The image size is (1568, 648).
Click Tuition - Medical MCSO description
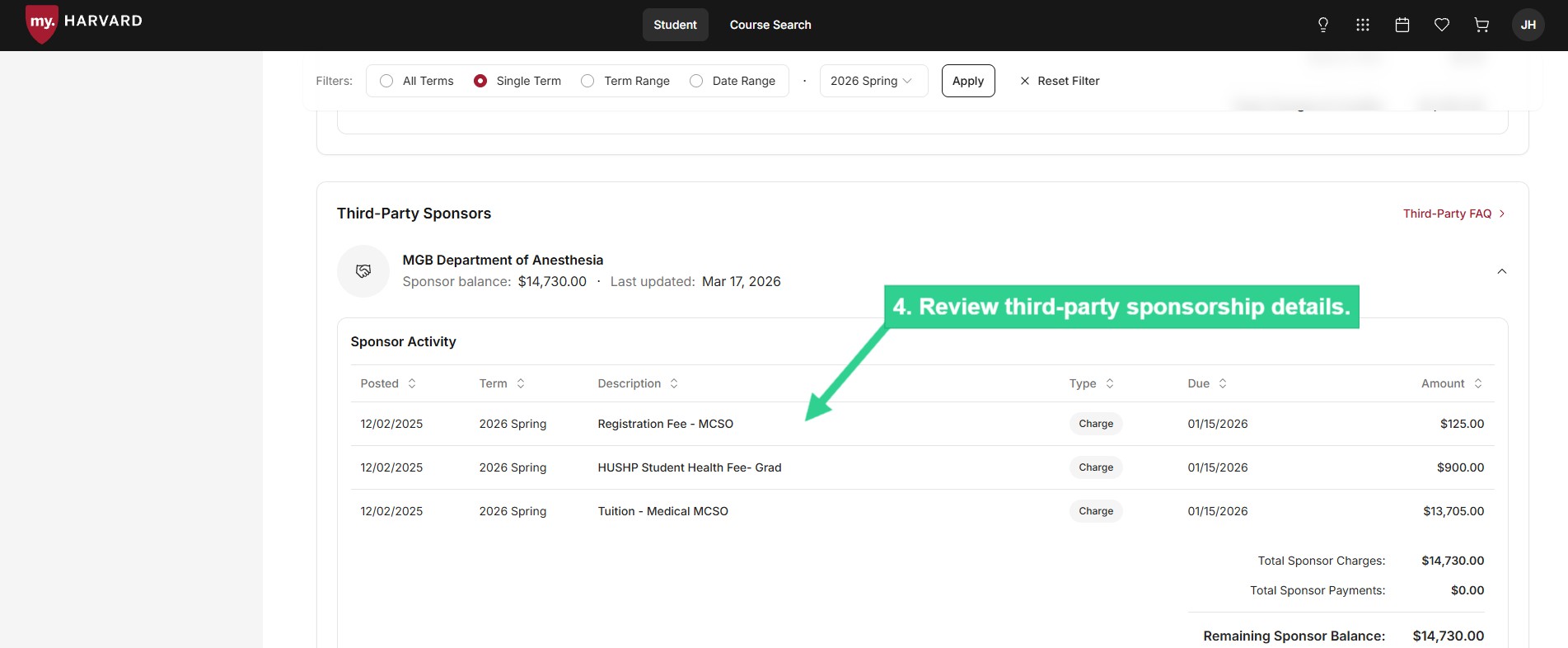(662, 511)
